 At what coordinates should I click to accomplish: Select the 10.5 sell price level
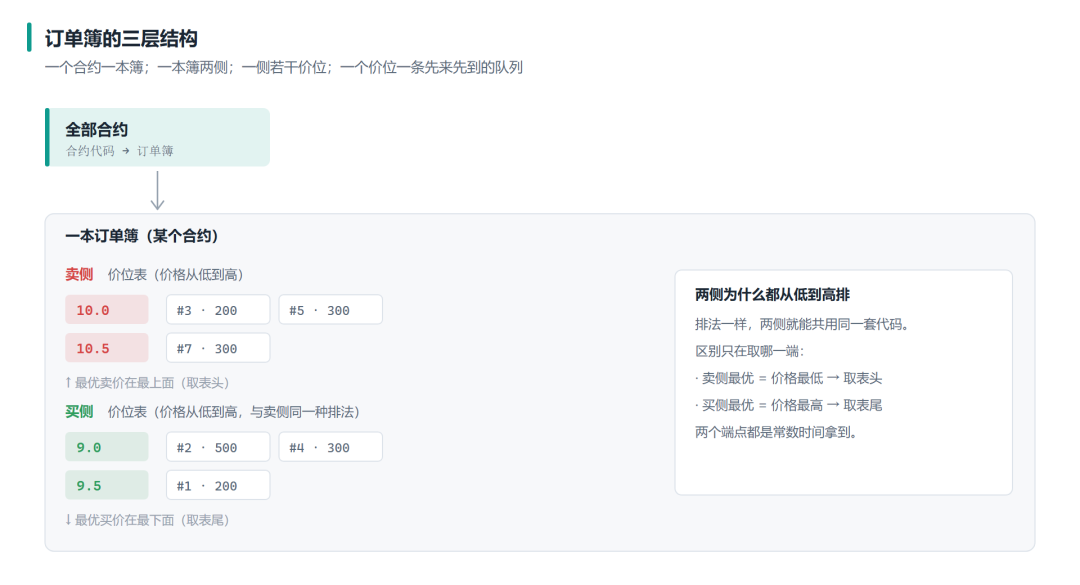107,348
